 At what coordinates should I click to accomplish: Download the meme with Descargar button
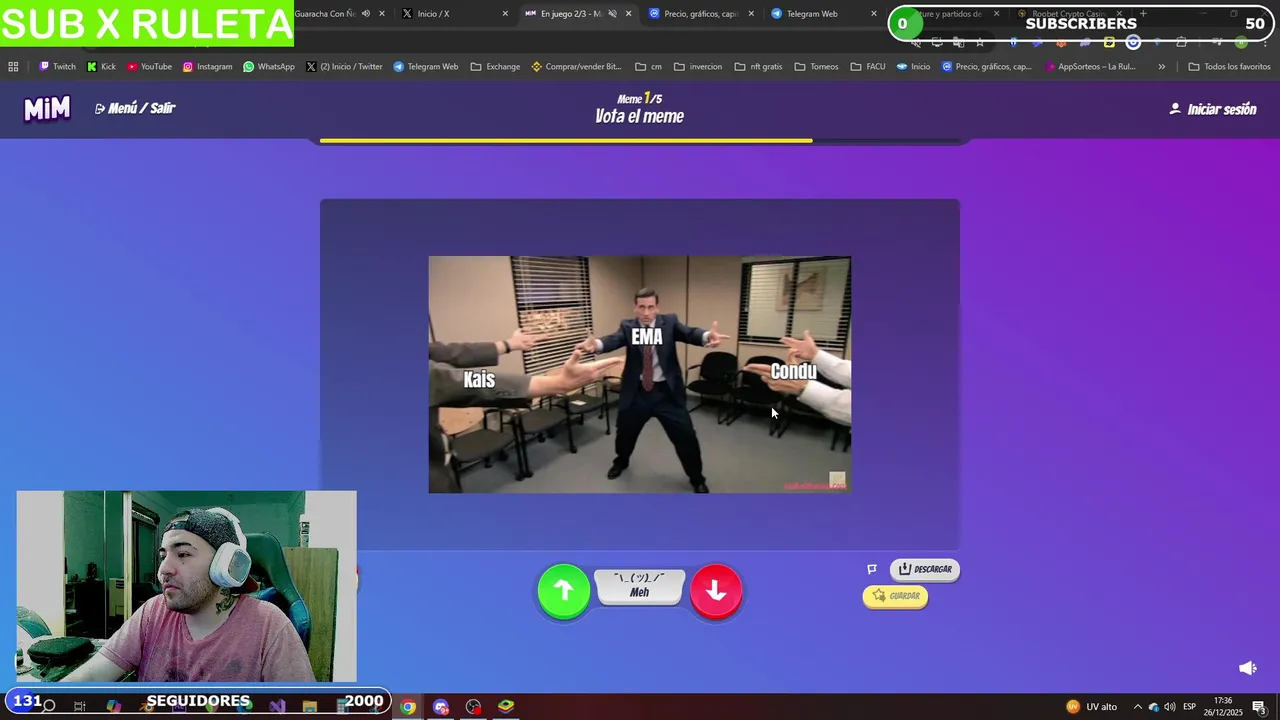[925, 569]
